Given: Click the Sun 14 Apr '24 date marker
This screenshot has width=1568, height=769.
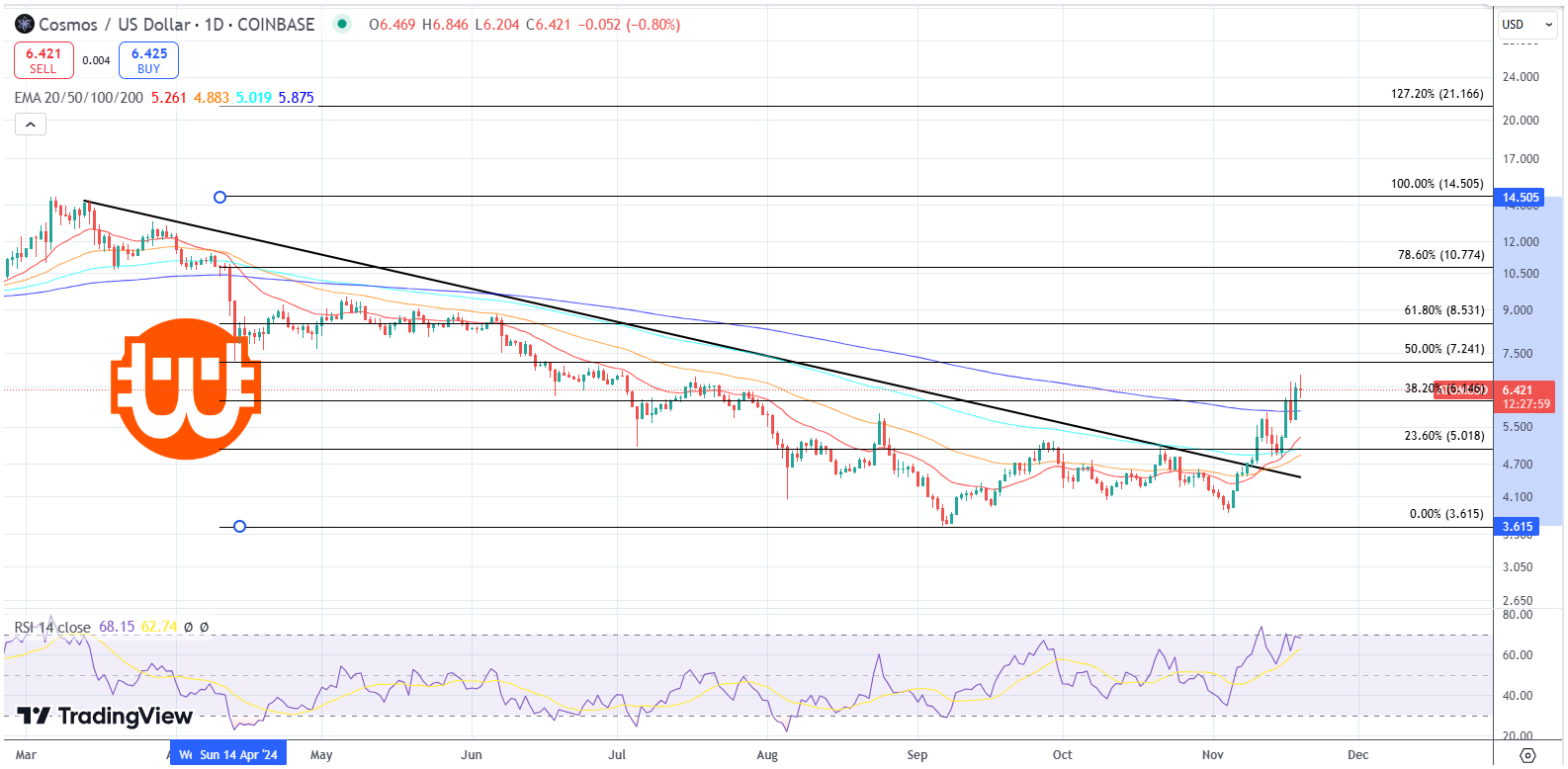Looking at the screenshot, I should (237, 754).
